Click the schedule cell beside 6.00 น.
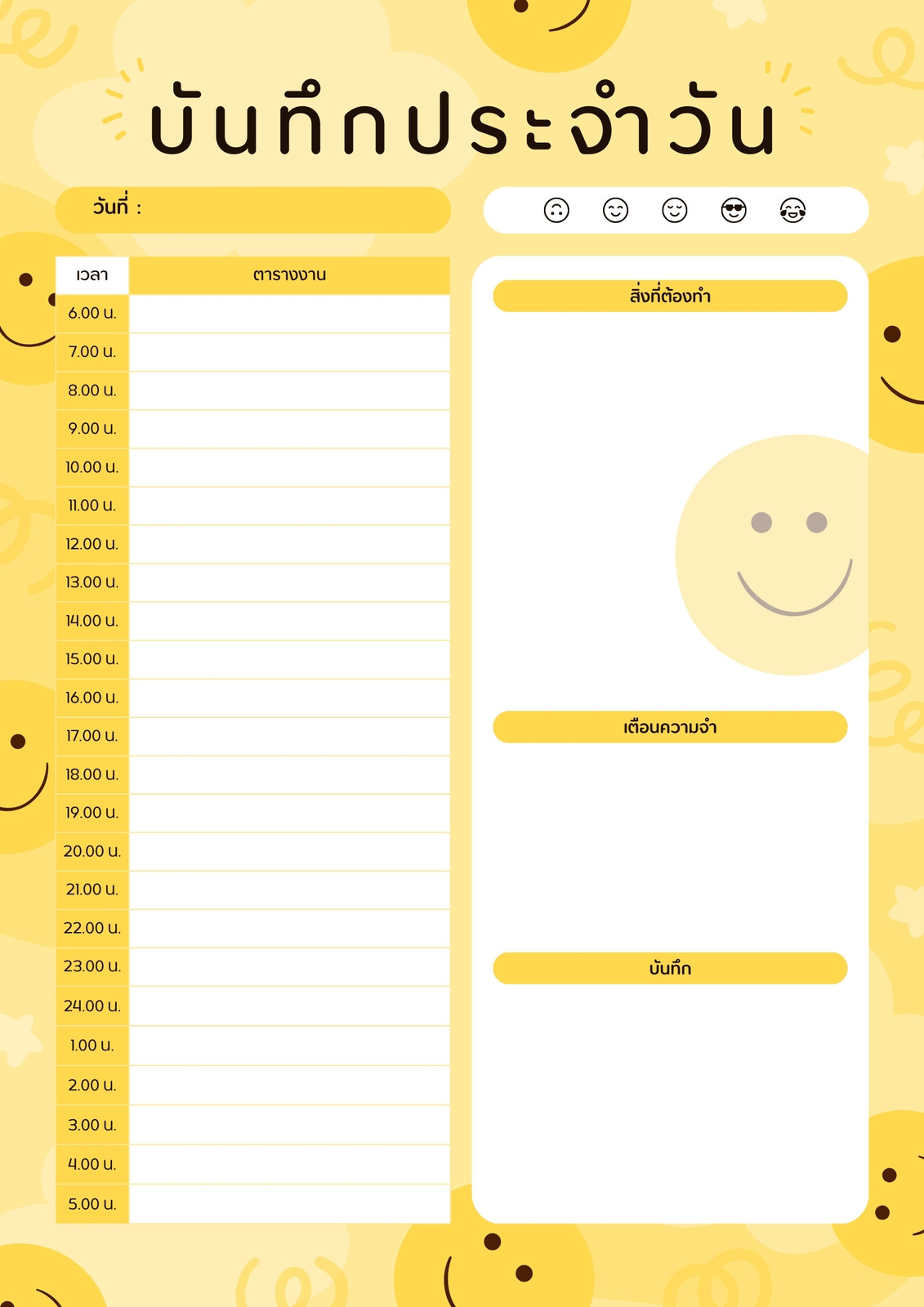The width and height of the screenshot is (924, 1307). click(x=289, y=314)
